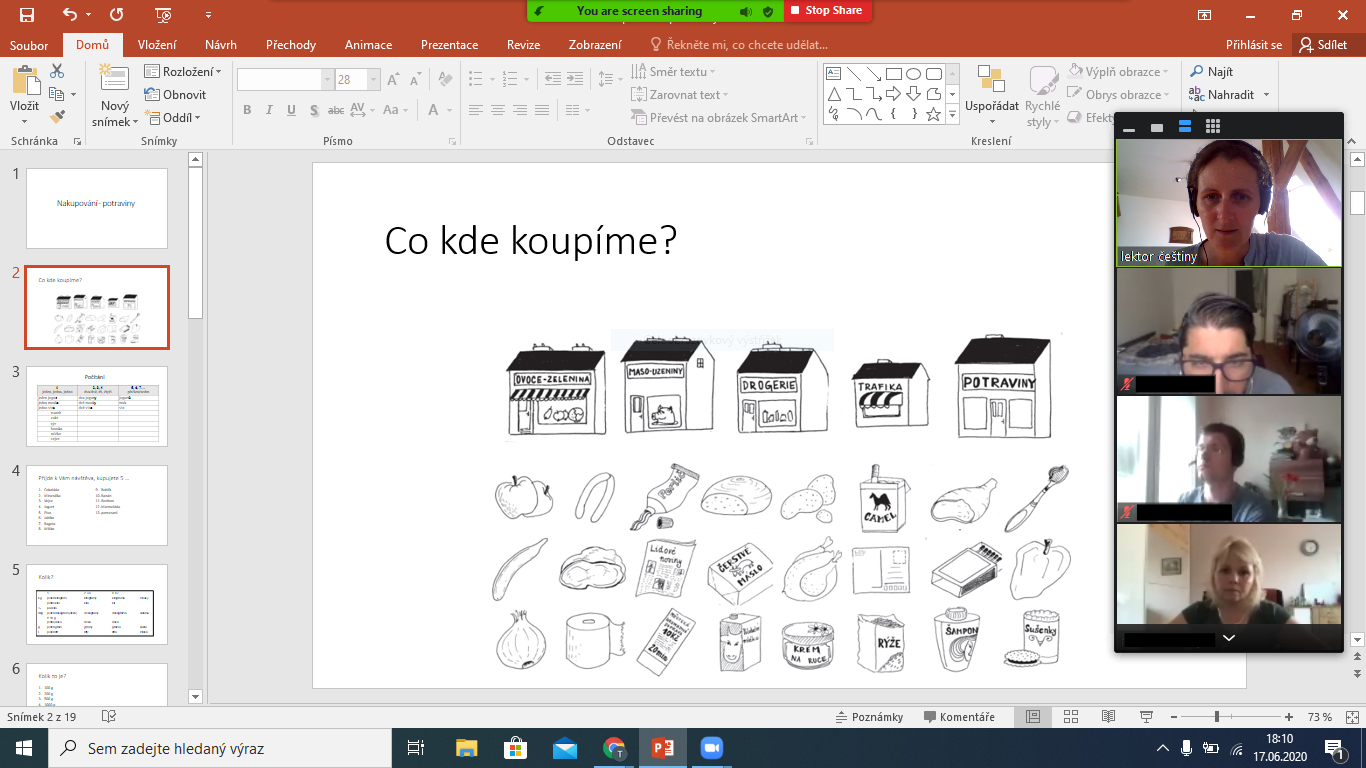
Task: Click the Uspořádat arrange icon
Action: pos(991,80)
